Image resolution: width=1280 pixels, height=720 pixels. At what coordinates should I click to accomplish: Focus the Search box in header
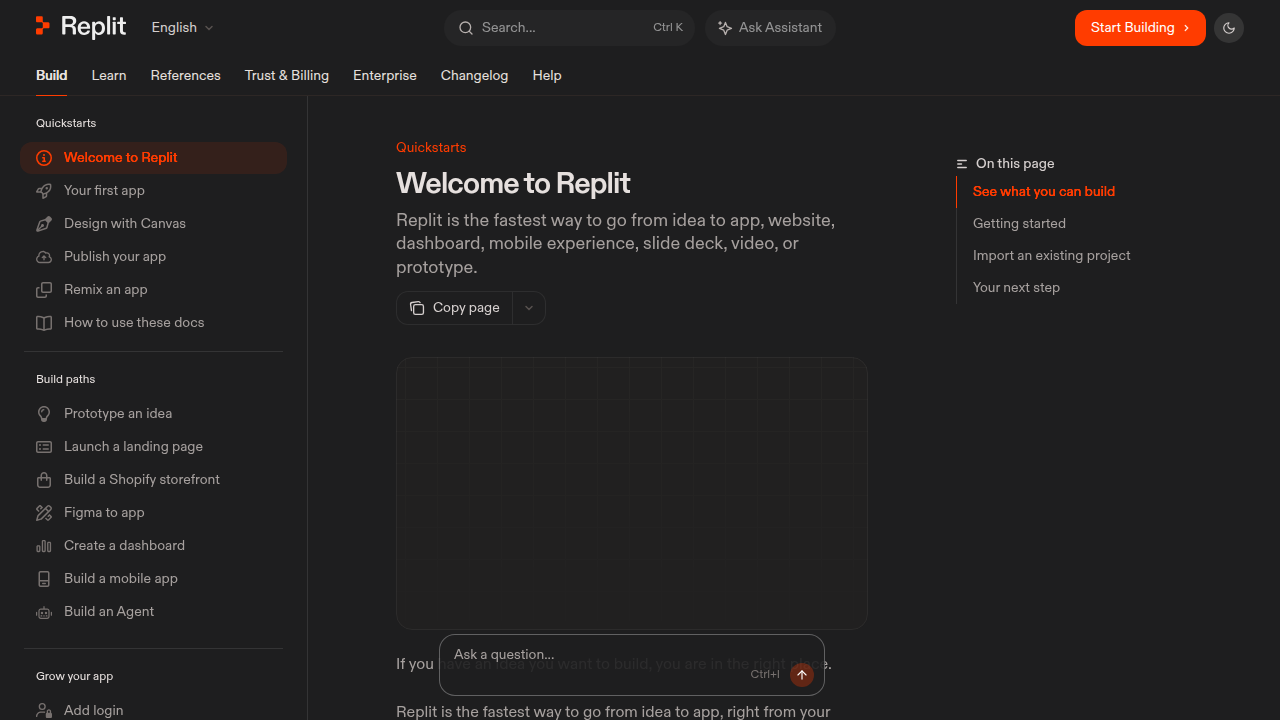tap(570, 28)
